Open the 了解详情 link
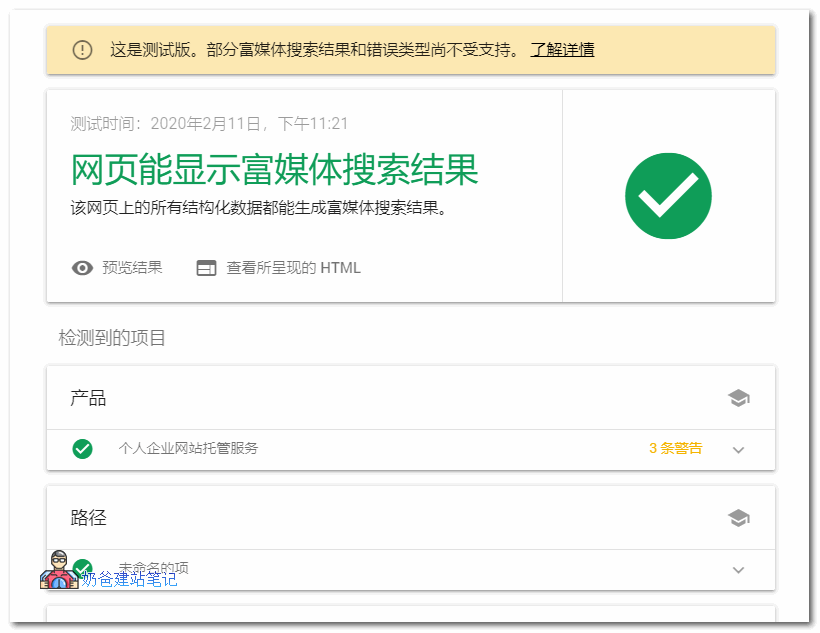This screenshot has height=633, width=820. point(561,50)
